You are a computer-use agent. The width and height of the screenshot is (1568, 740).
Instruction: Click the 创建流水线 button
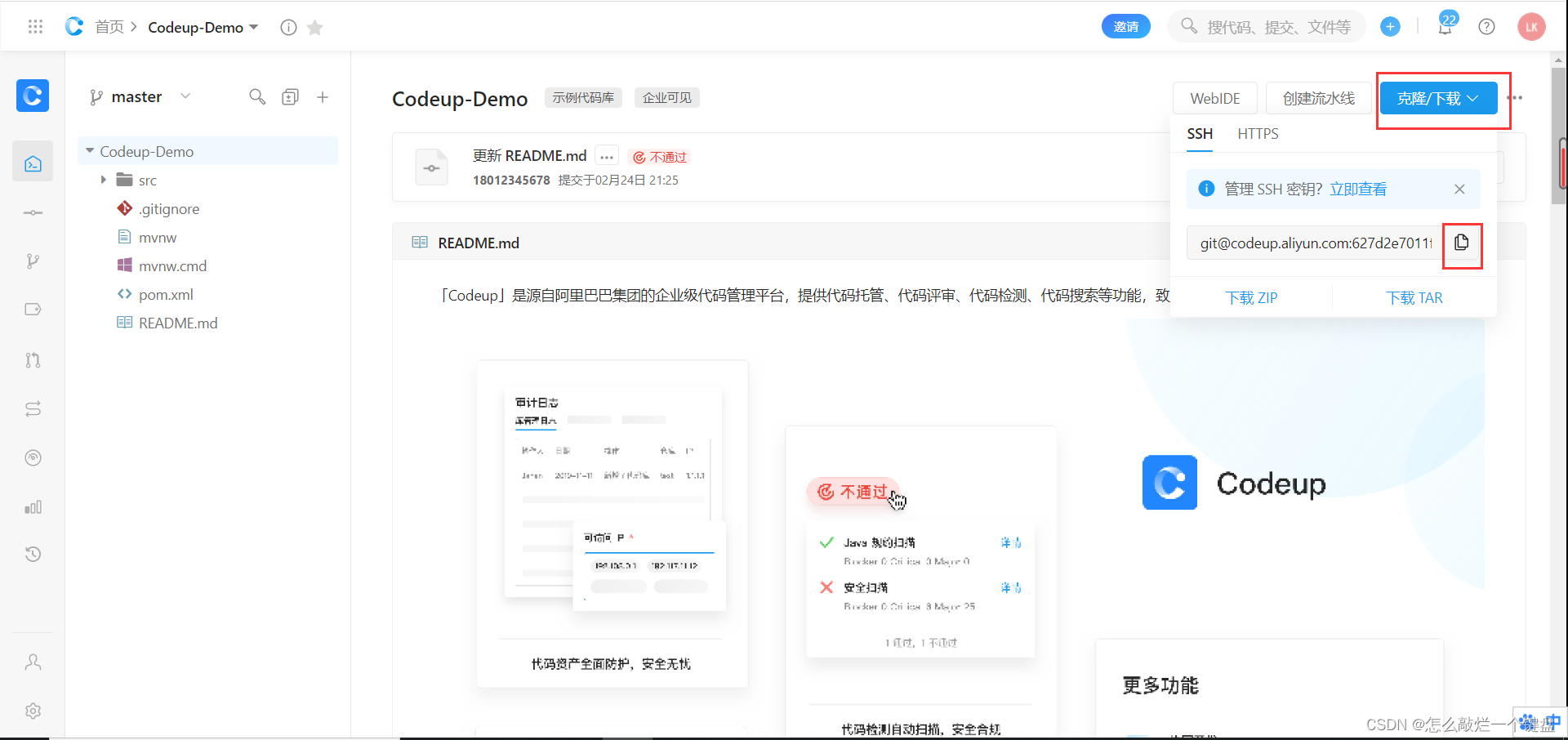click(1318, 98)
